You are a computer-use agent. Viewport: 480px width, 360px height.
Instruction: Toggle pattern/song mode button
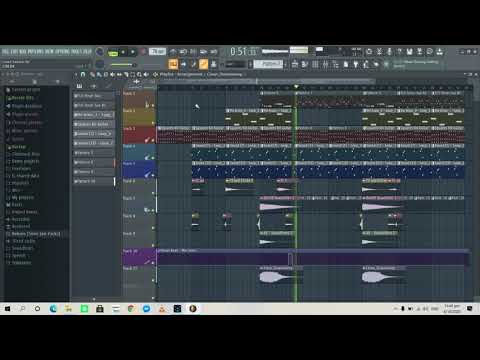tap(113, 53)
